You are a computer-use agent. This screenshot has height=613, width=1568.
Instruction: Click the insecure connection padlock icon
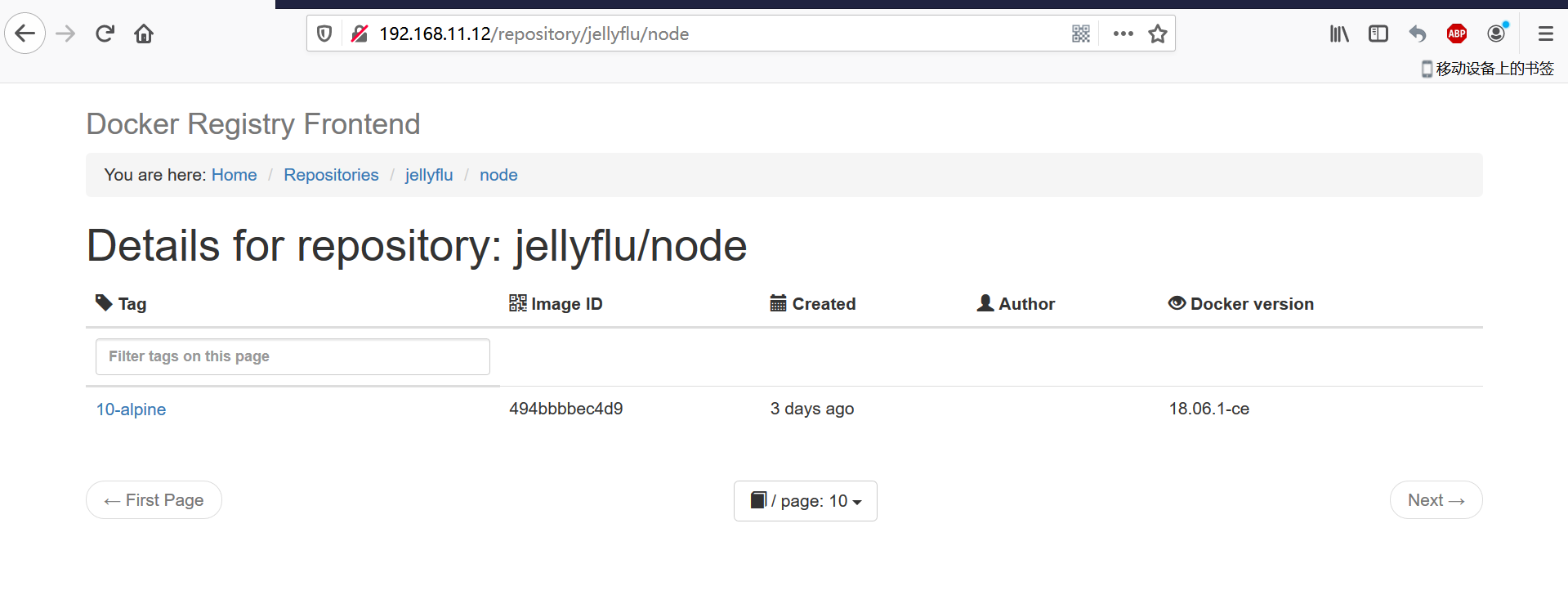tap(360, 34)
